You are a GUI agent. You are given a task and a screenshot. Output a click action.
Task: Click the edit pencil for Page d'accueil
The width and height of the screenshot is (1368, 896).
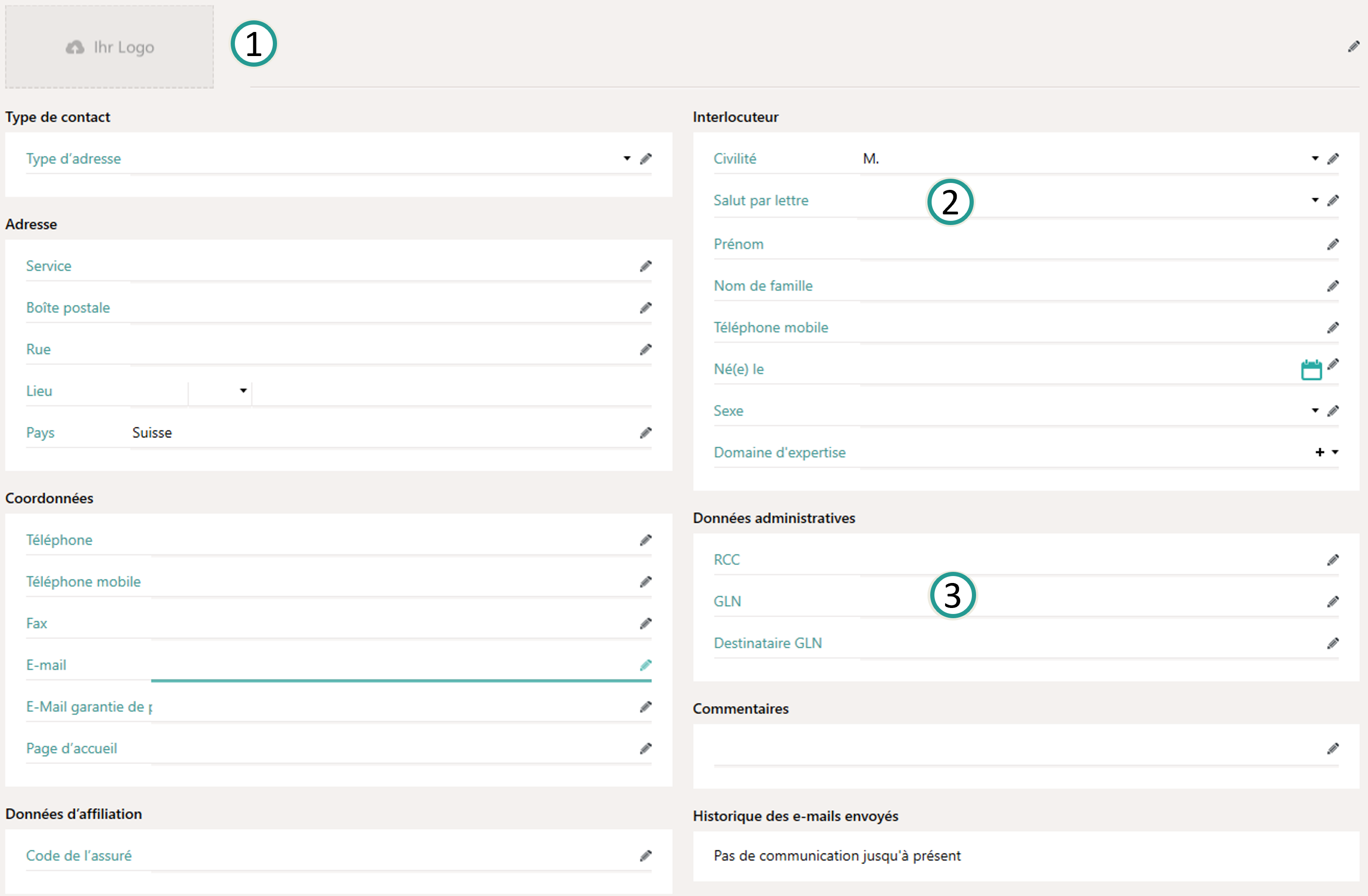[645, 748]
